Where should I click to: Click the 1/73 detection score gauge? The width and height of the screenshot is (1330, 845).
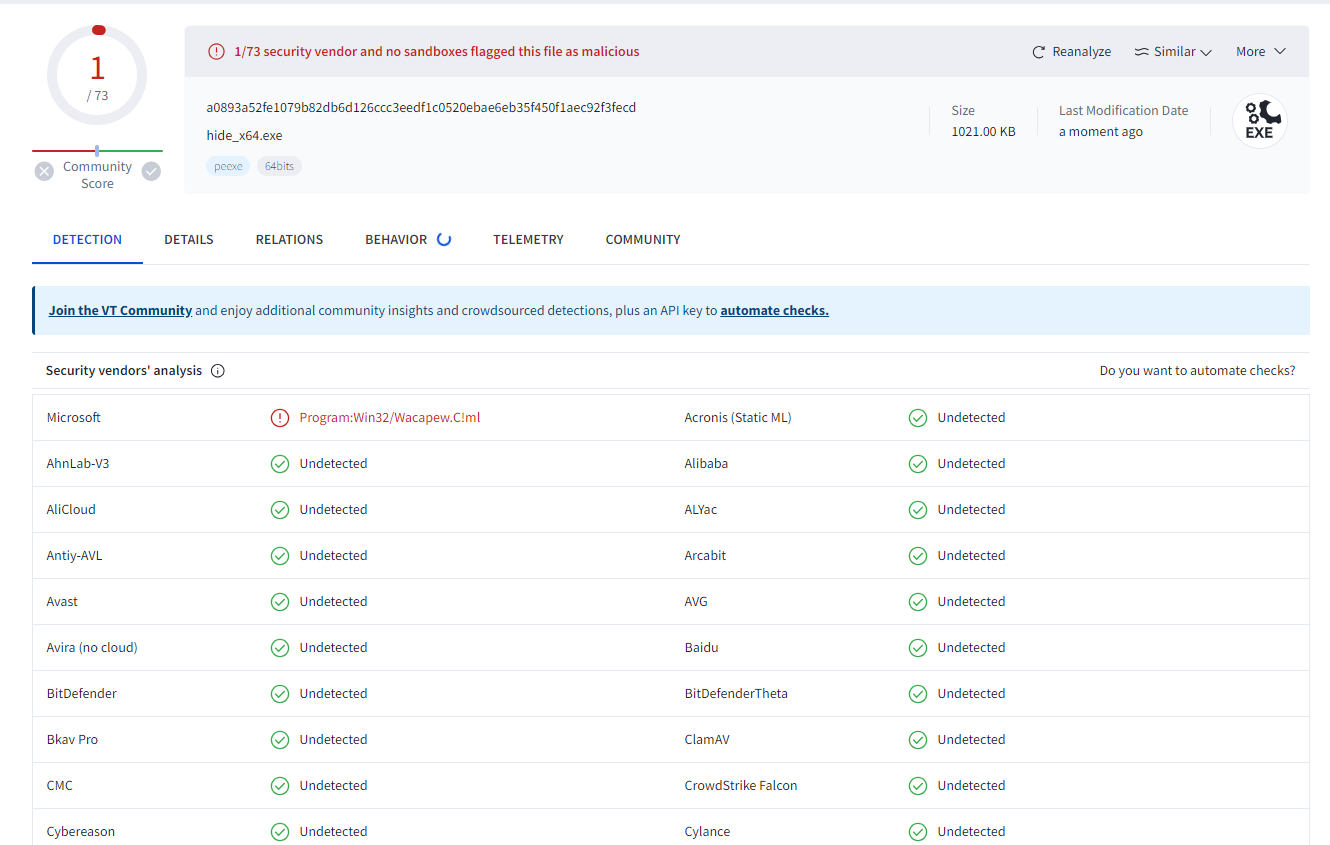(97, 74)
